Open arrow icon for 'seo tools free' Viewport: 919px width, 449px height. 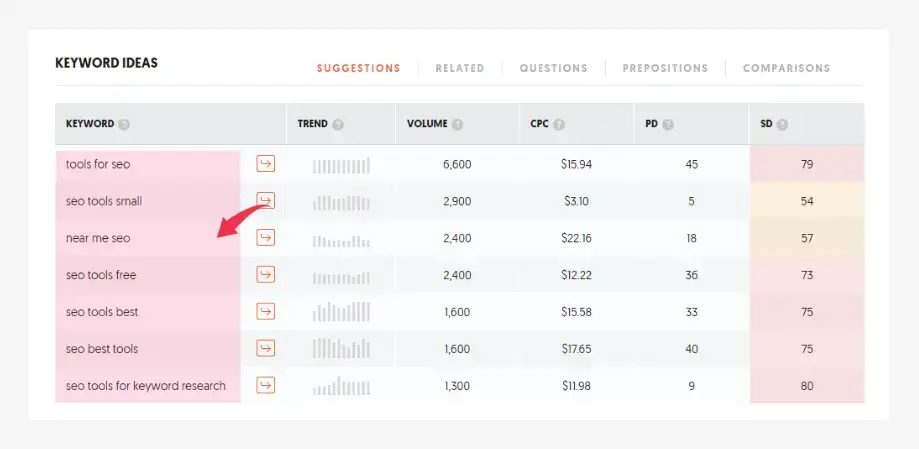(x=265, y=275)
